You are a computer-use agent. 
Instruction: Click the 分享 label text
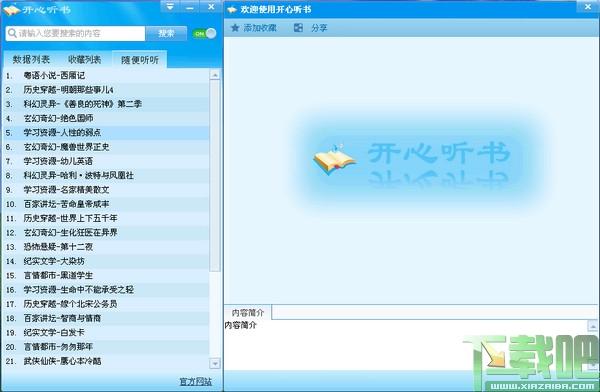319,28
